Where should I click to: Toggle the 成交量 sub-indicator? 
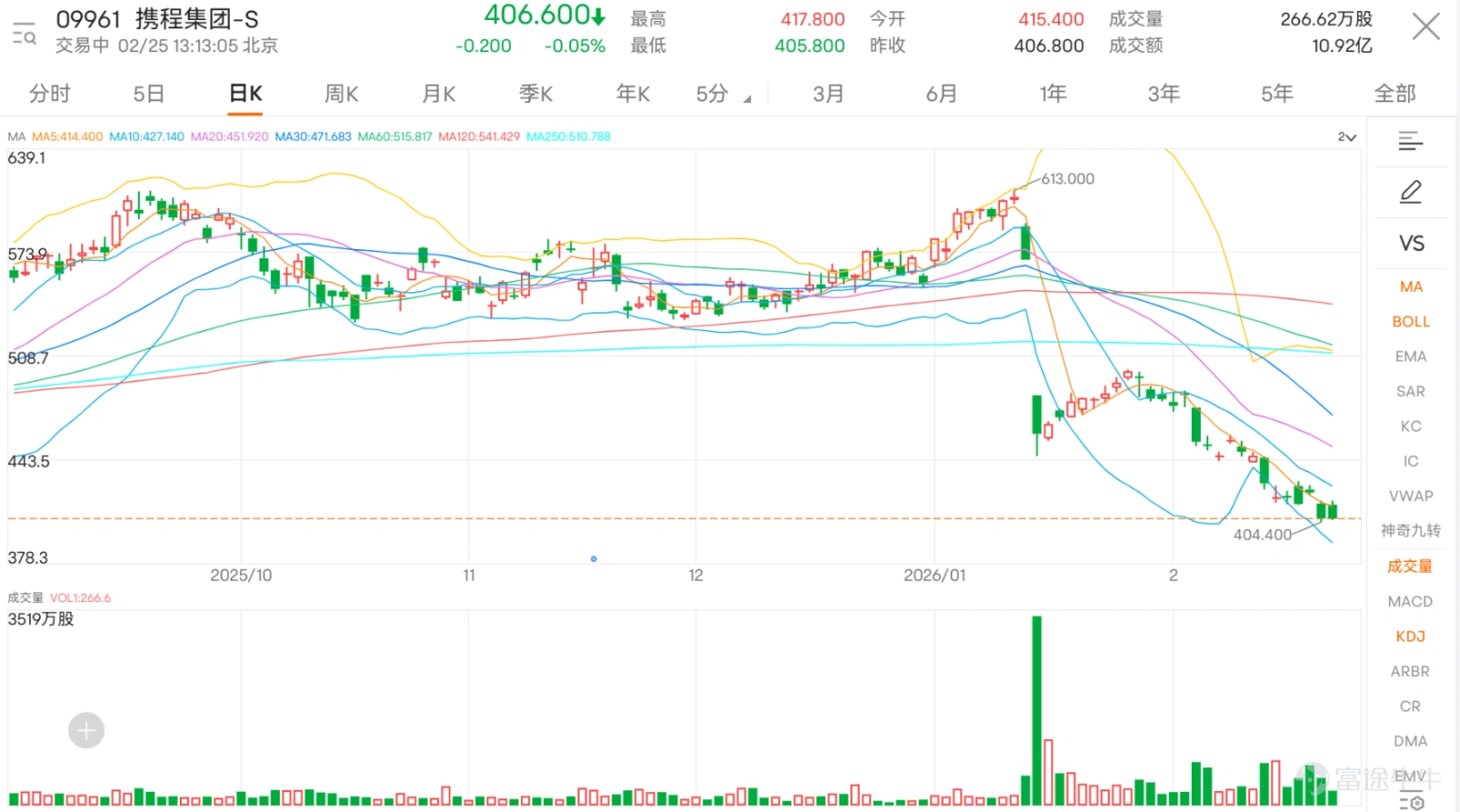pyautogui.click(x=1410, y=566)
